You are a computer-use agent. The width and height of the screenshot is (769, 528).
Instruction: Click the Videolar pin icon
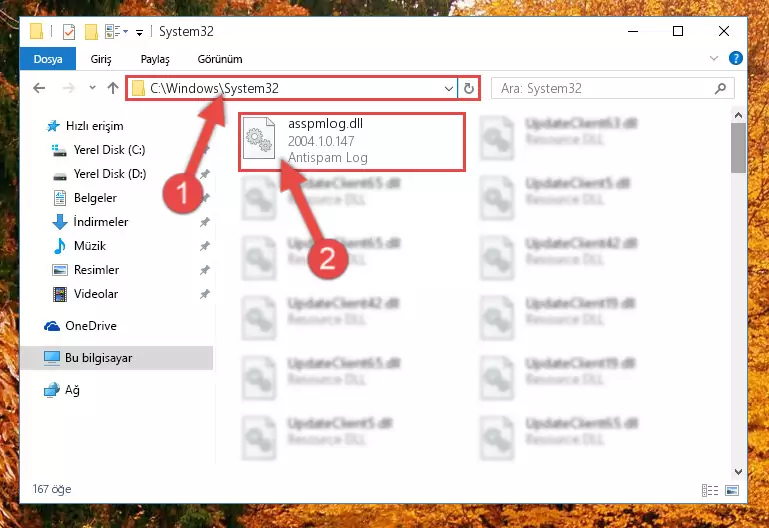[205, 294]
